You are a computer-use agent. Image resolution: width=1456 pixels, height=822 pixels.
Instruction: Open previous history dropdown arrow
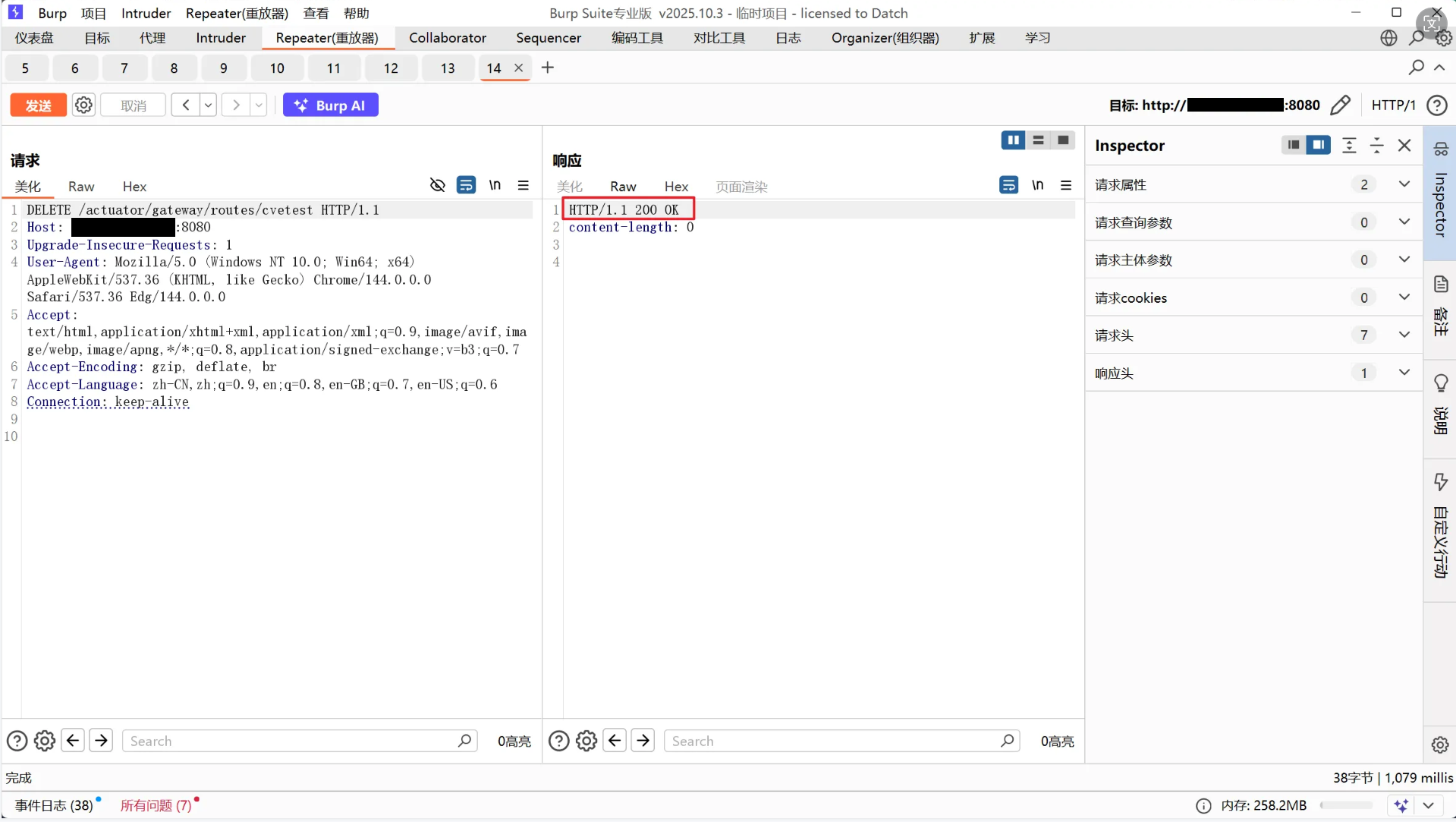[208, 105]
